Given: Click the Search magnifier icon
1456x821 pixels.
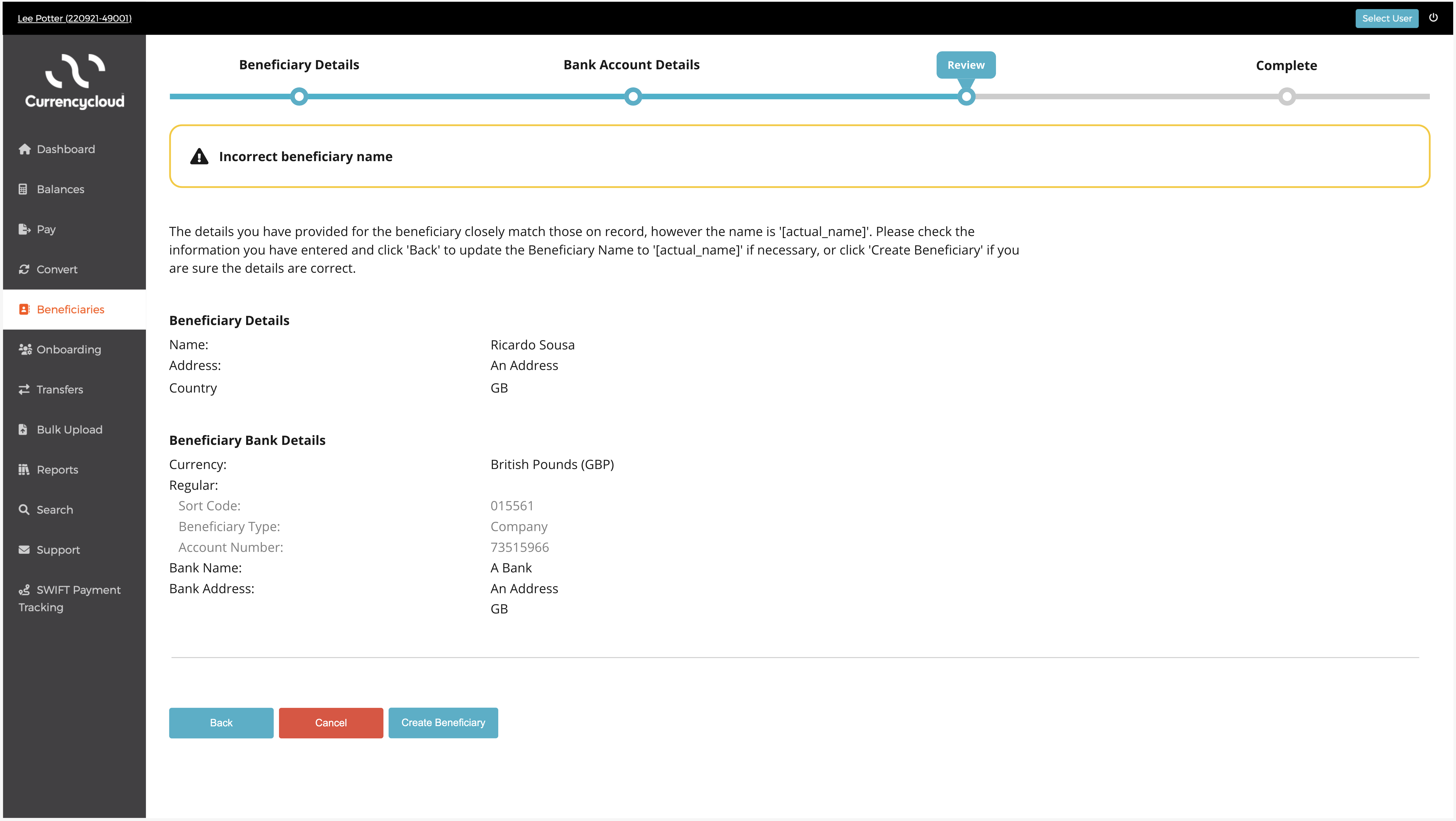Looking at the screenshot, I should (24, 510).
